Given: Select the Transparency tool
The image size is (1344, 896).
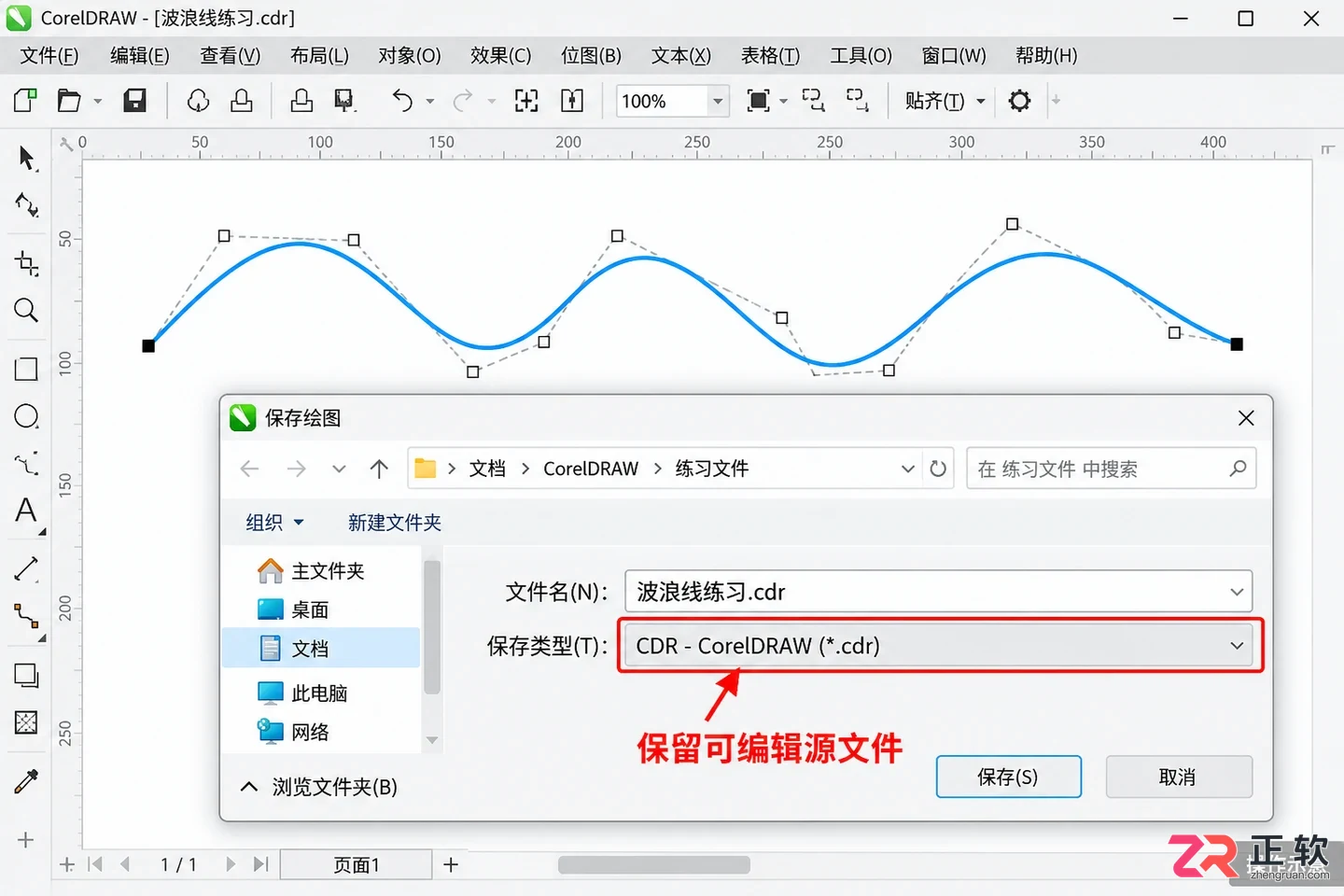Looking at the screenshot, I should [26, 722].
